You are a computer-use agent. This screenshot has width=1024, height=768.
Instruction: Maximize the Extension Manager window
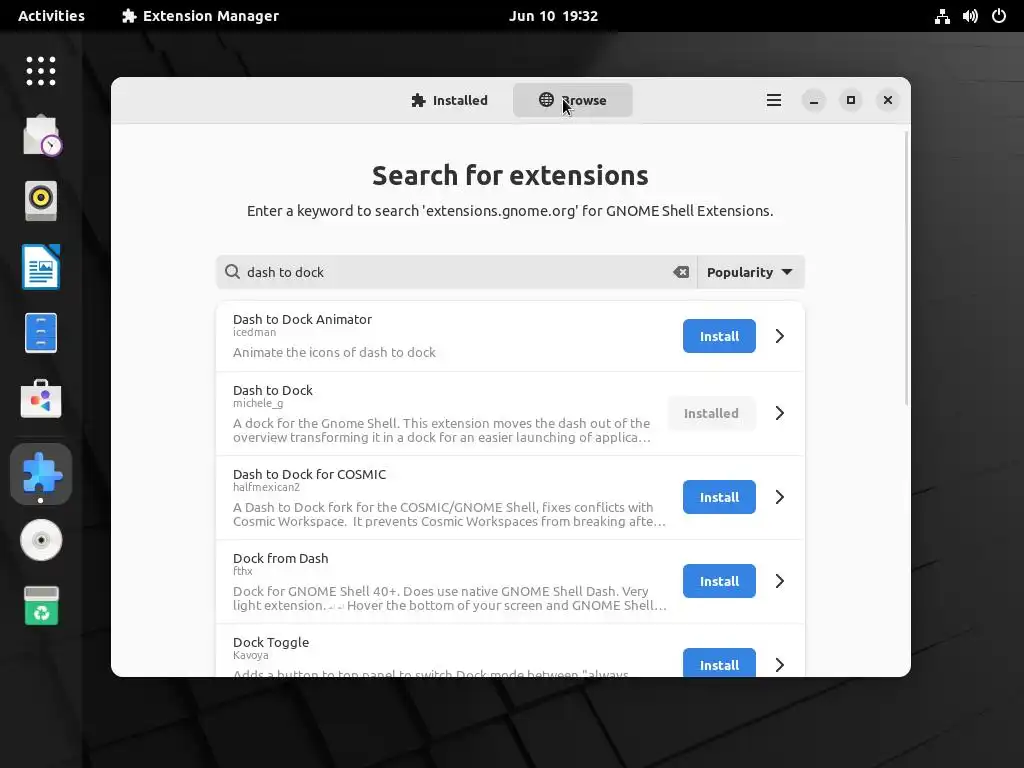(x=850, y=100)
